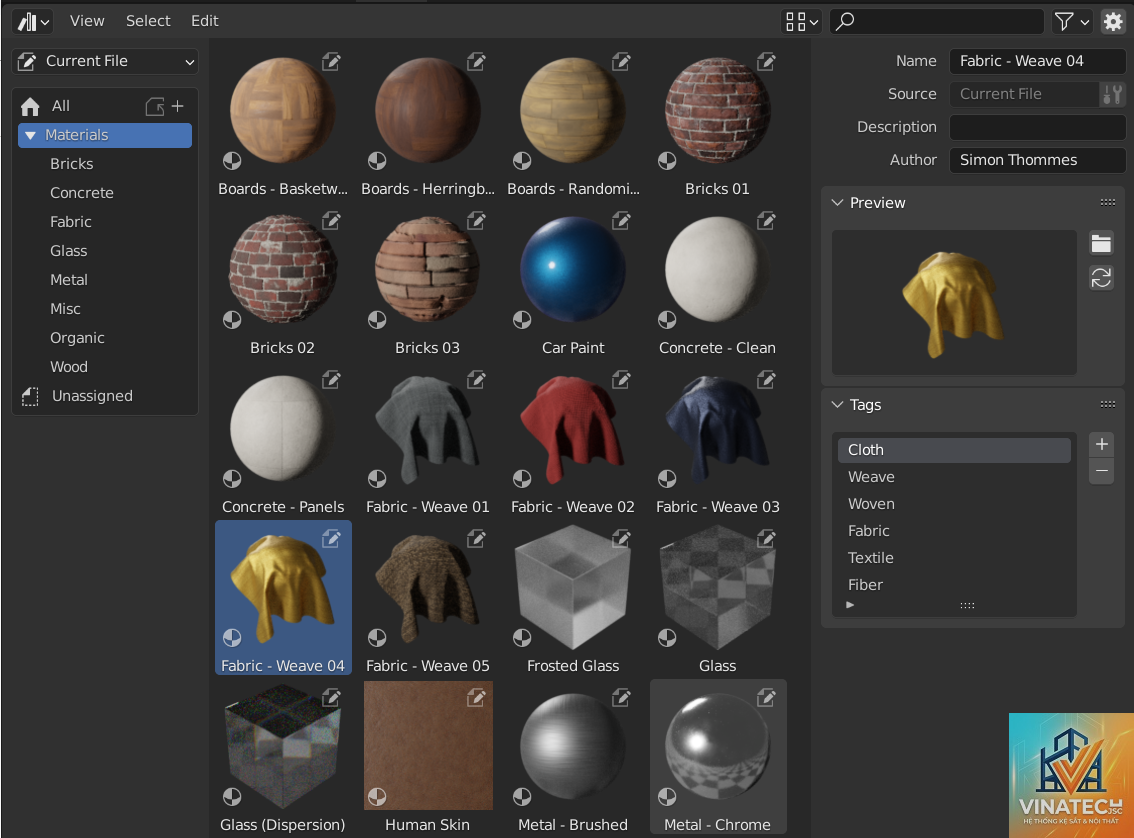Select the Human Skin material

coord(428,745)
